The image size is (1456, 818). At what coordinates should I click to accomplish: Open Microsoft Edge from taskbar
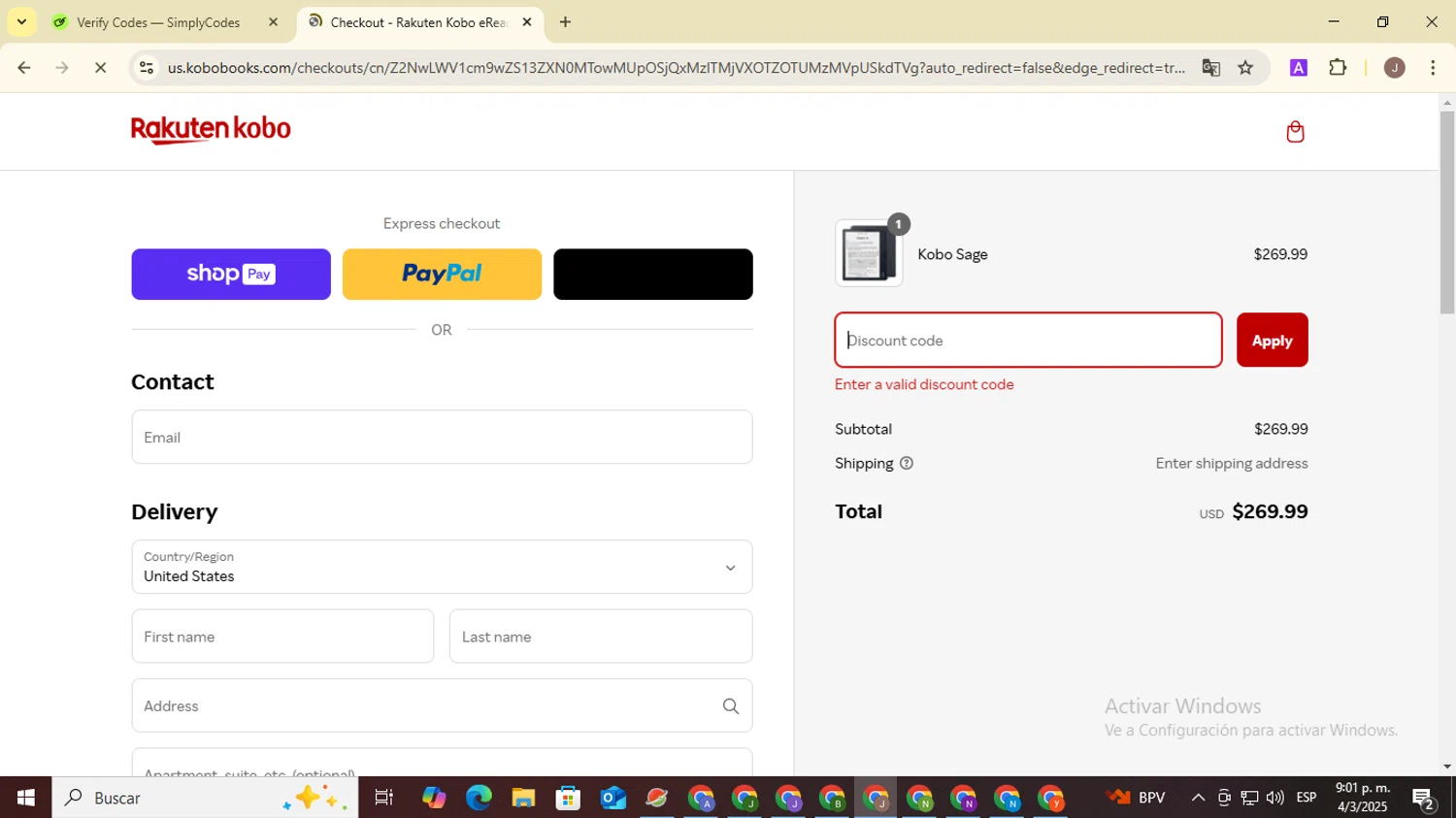pyautogui.click(x=479, y=798)
